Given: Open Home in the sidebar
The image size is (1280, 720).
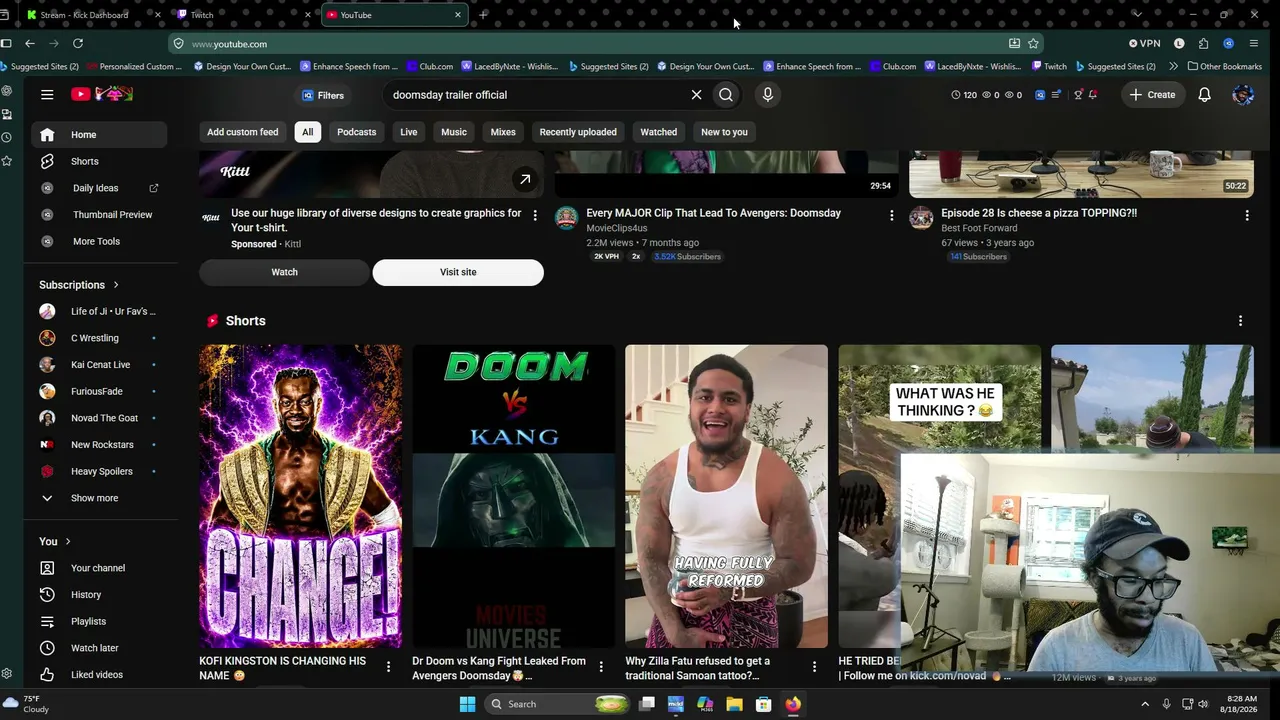Looking at the screenshot, I should pos(98,135).
